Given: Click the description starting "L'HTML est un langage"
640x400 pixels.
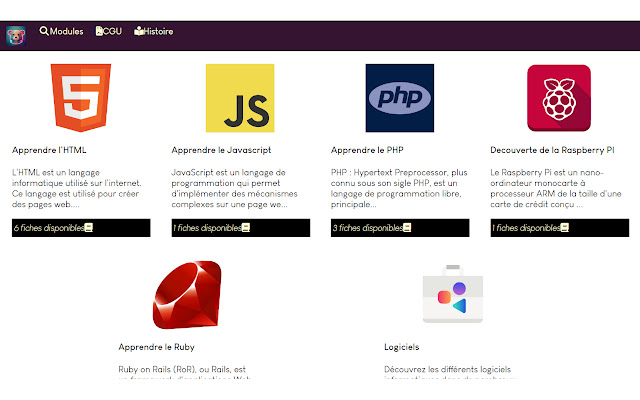Looking at the screenshot, I should click(77, 189).
